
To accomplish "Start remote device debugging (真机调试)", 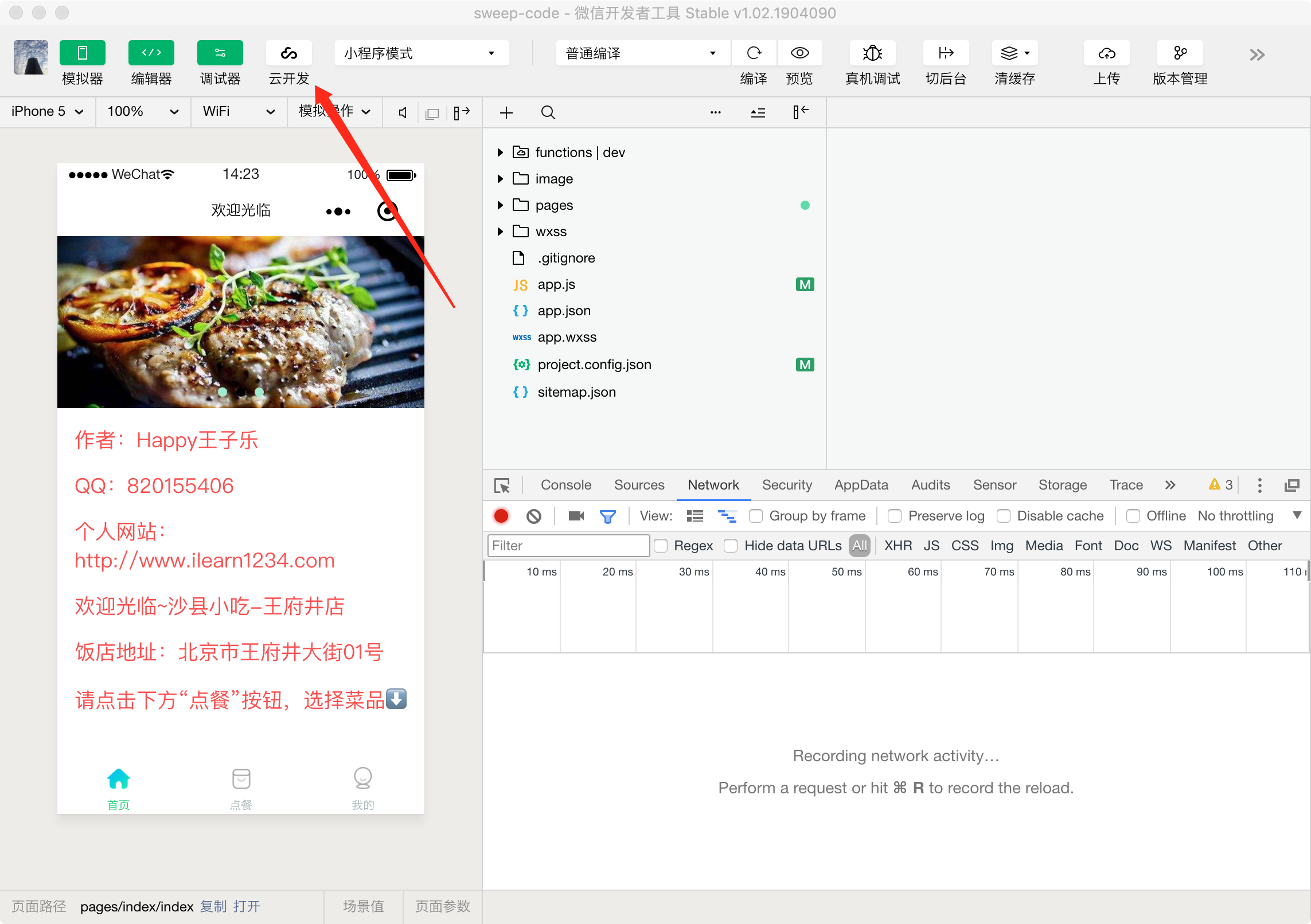I will [872, 53].
